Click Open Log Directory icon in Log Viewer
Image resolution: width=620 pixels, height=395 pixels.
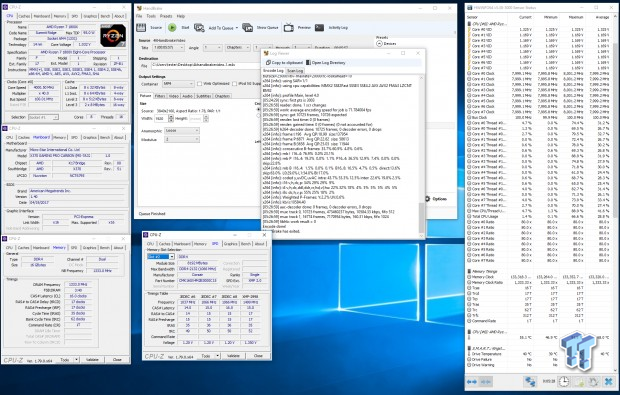pyautogui.click(x=308, y=62)
